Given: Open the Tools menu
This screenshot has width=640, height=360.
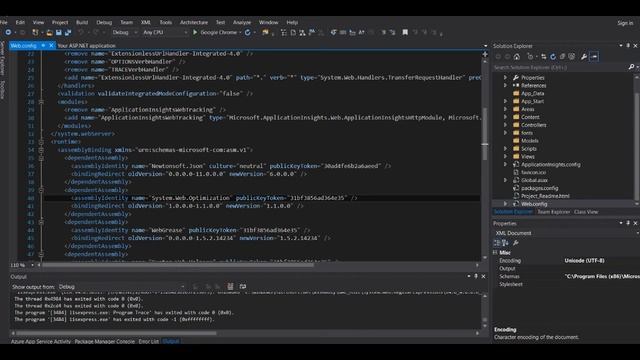Looking at the screenshot, I should 165,22.
